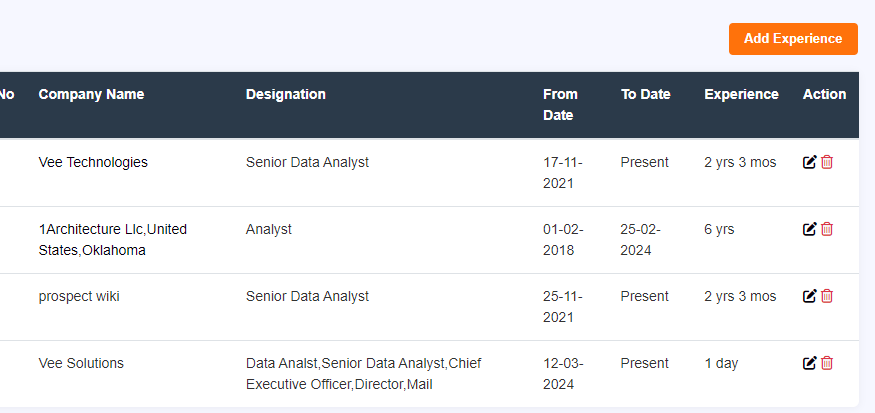The width and height of the screenshot is (875, 413).
Task: Select the Designation column header
Action: click(x=286, y=94)
